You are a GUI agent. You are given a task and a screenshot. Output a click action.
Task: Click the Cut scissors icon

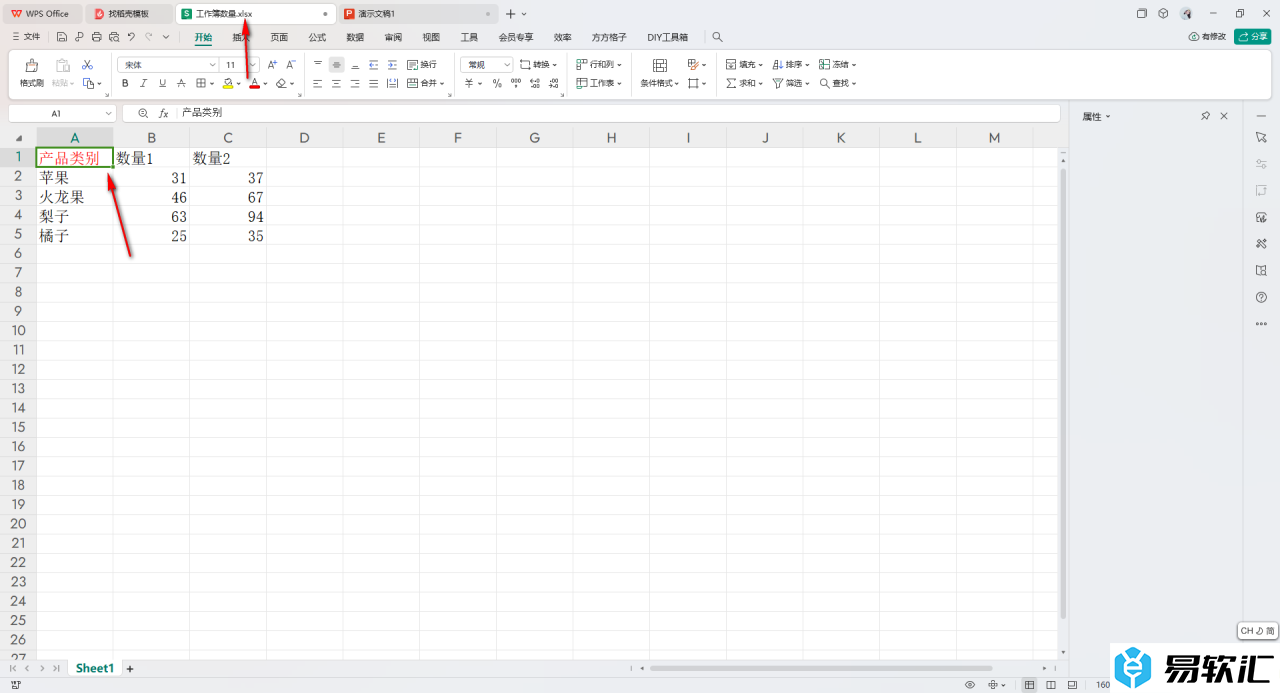click(87, 64)
